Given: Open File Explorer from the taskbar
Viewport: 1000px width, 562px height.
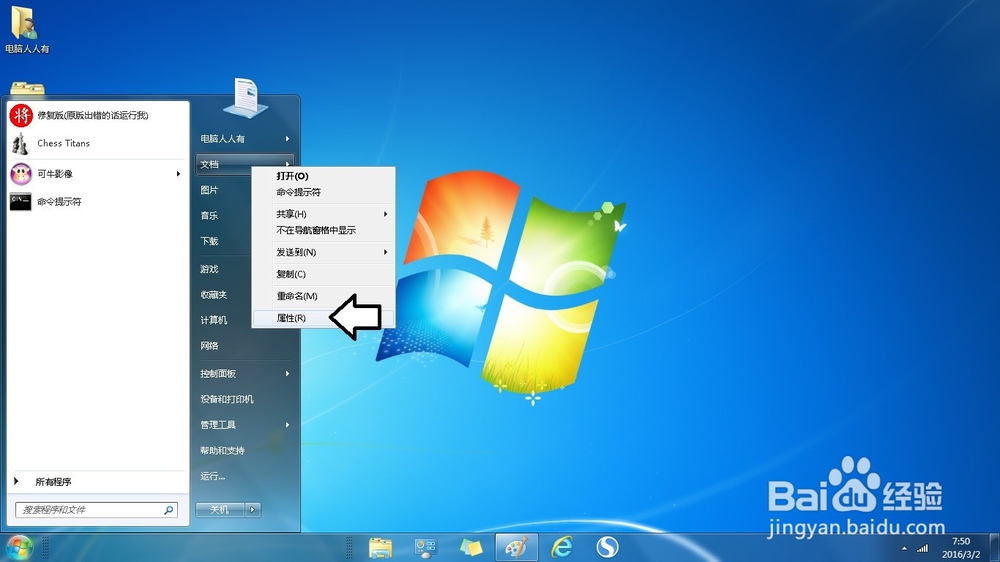Looking at the screenshot, I should [x=381, y=548].
